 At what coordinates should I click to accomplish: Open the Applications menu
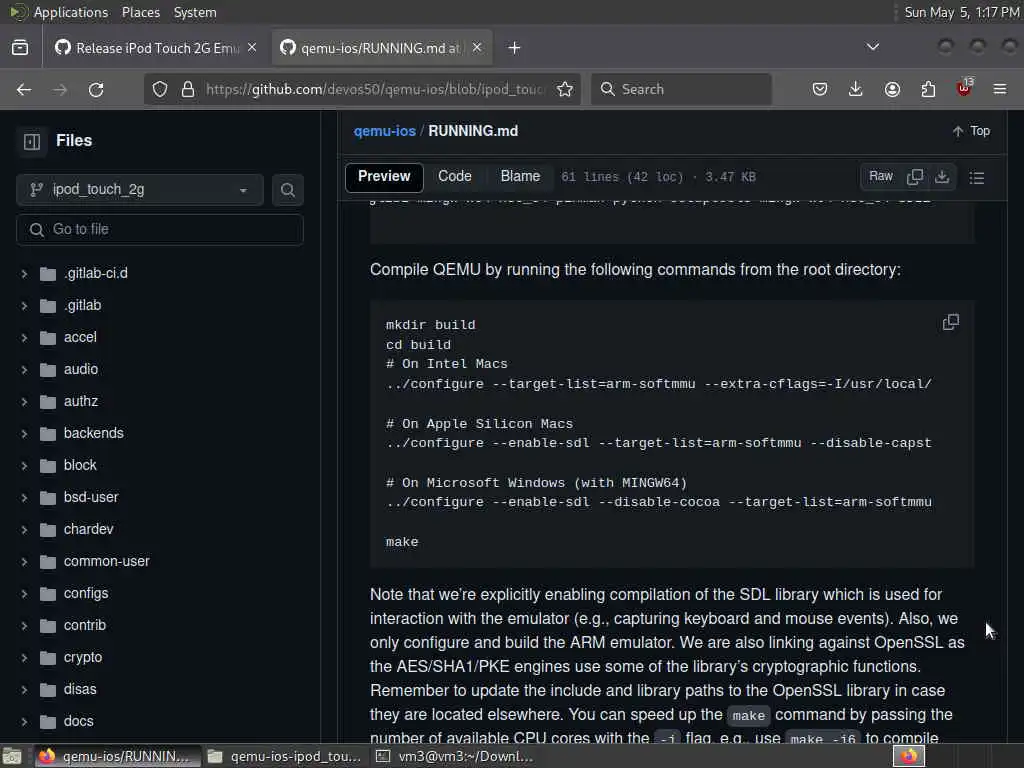coord(70,12)
